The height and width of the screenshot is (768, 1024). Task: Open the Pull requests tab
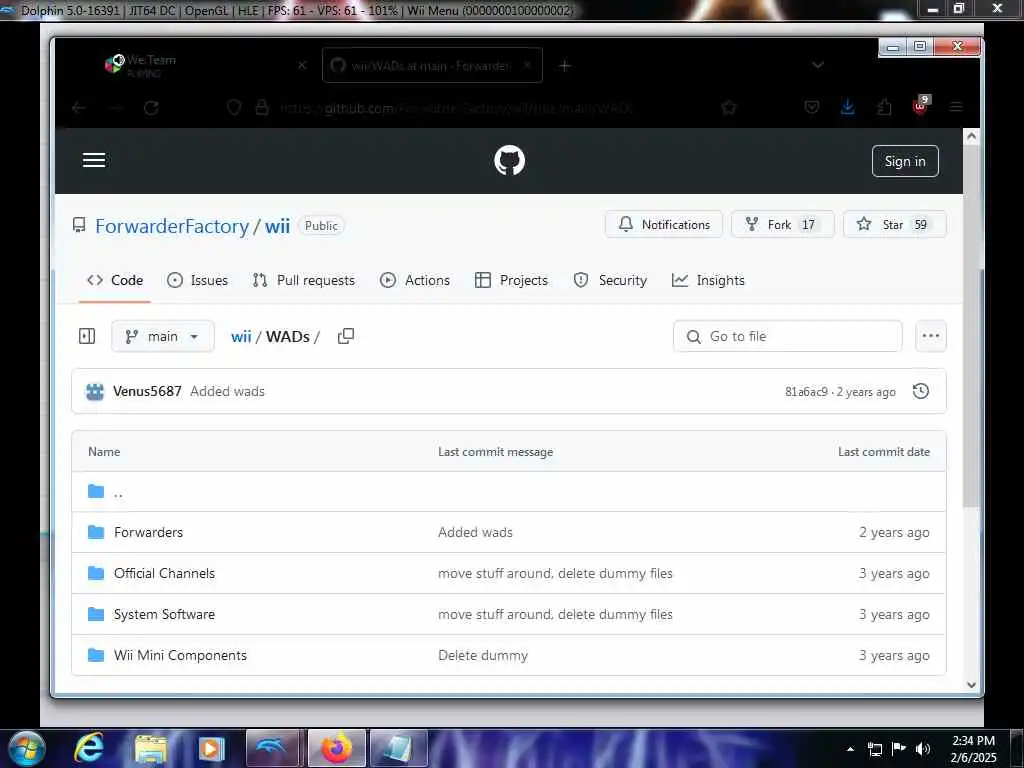point(304,280)
